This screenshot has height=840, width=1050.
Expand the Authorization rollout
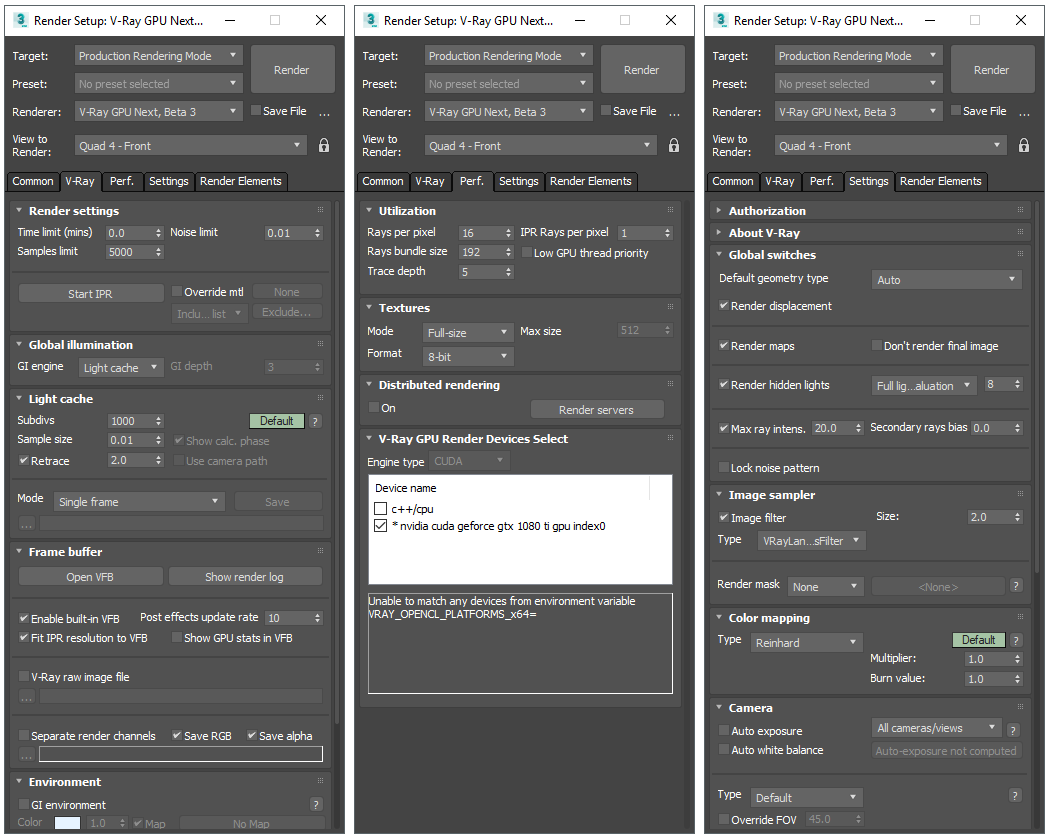point(767,211)
